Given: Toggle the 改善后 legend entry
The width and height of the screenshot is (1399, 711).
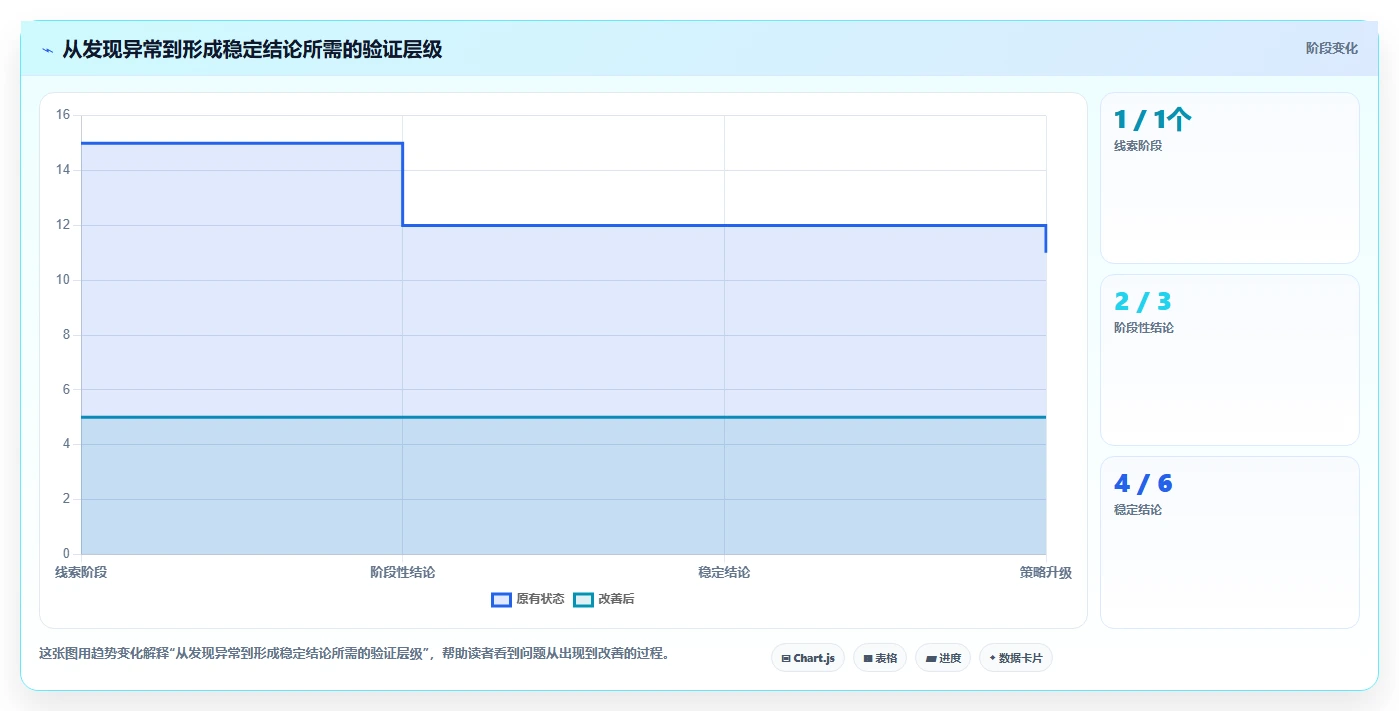Looking at the screenshot, I should coord(604,599).
